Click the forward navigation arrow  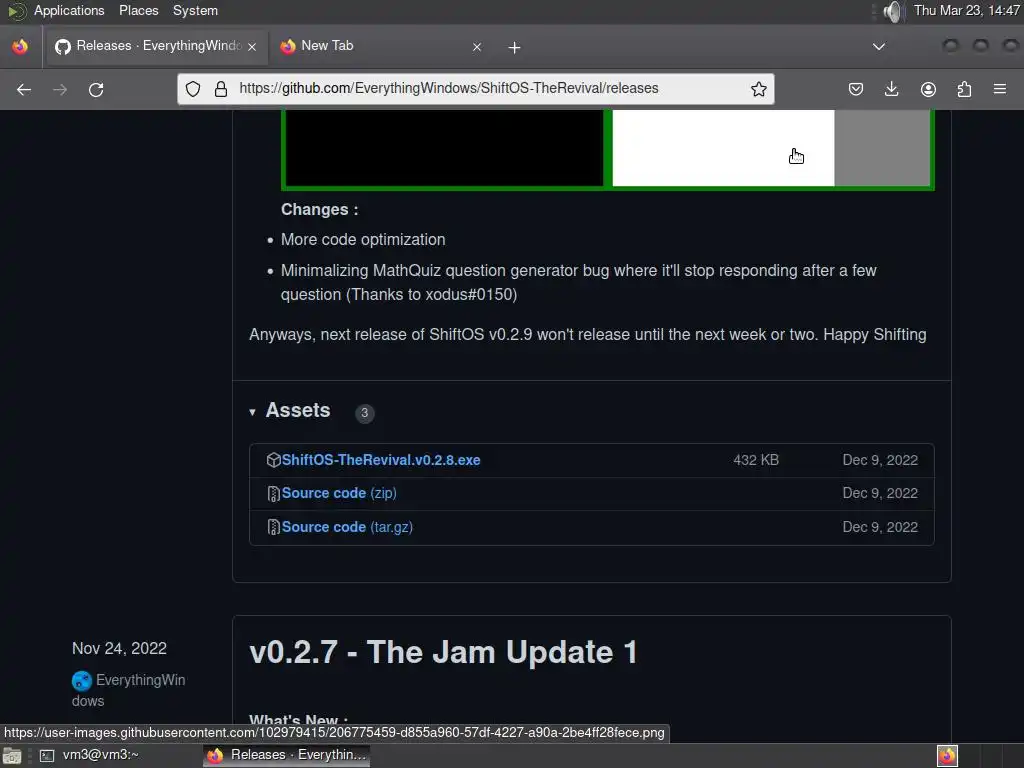pyautogui.click(x=60, y=89)
